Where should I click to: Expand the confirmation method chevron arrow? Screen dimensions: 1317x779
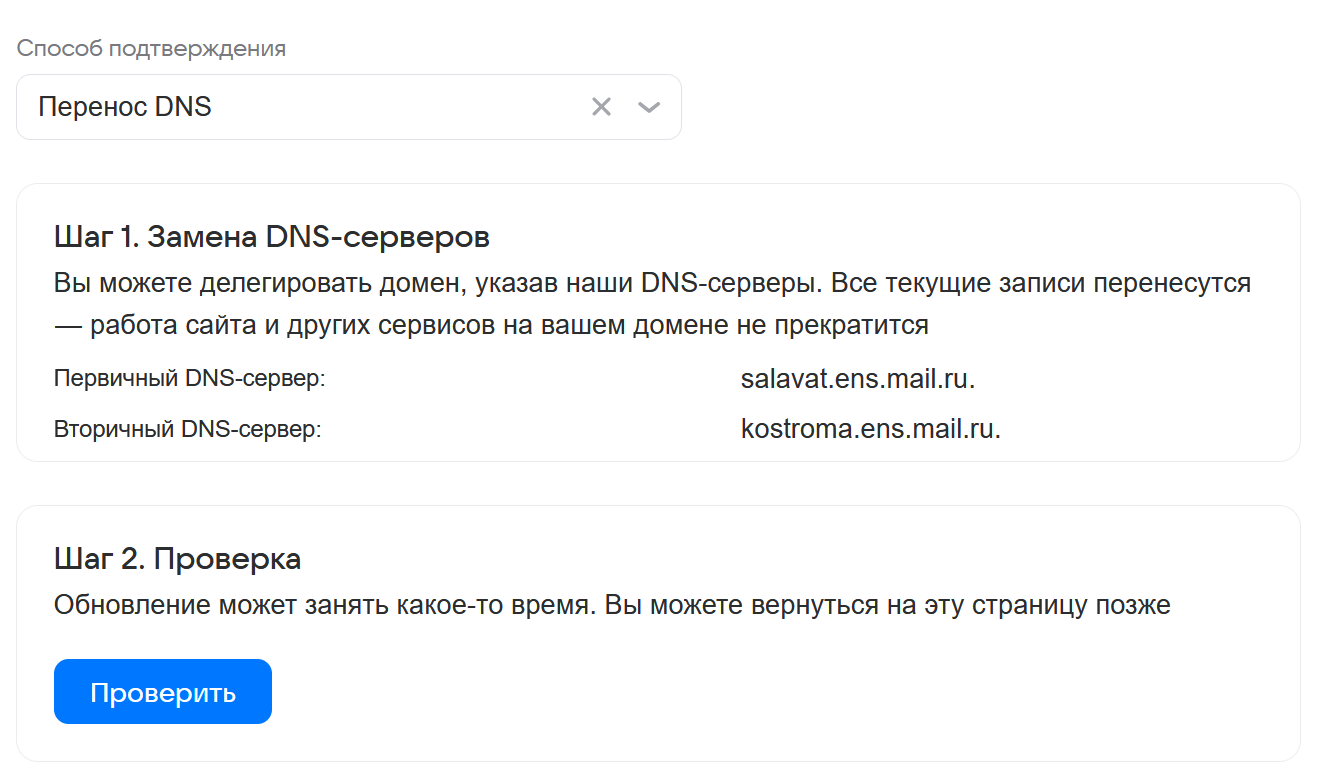coord(649,107)
